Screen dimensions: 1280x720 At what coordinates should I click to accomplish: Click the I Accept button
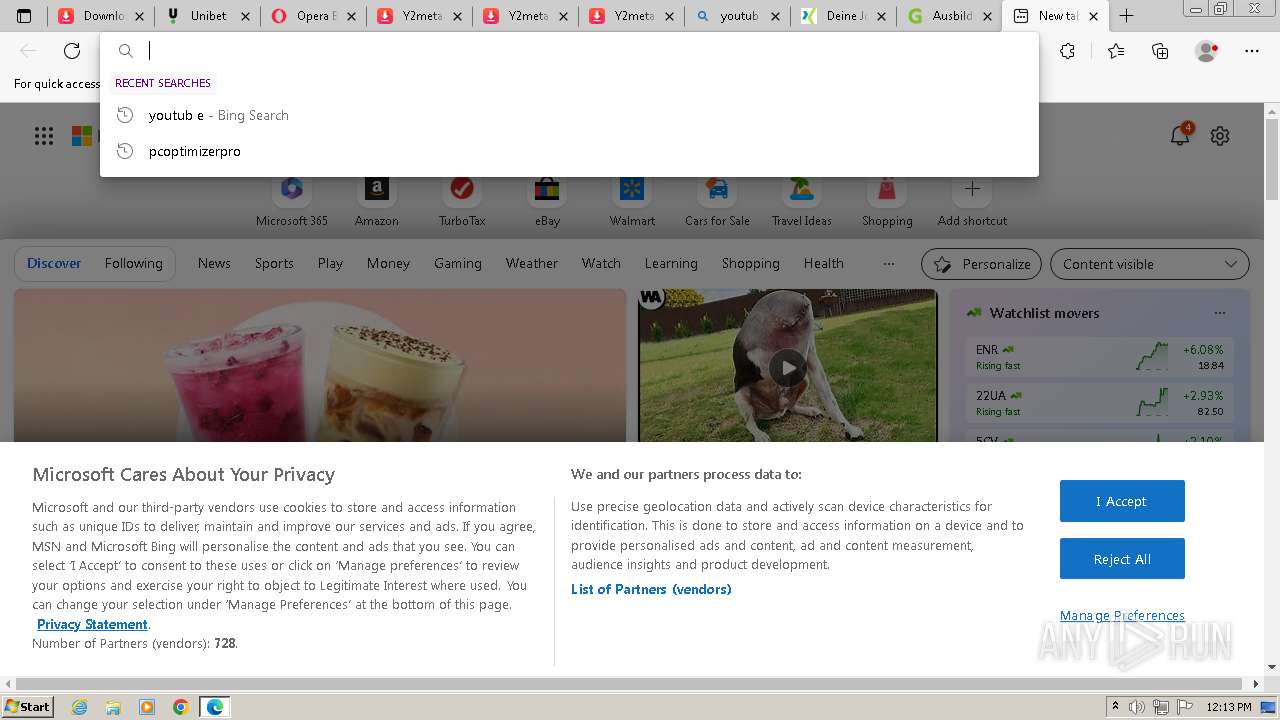(x=1122, y=501)
